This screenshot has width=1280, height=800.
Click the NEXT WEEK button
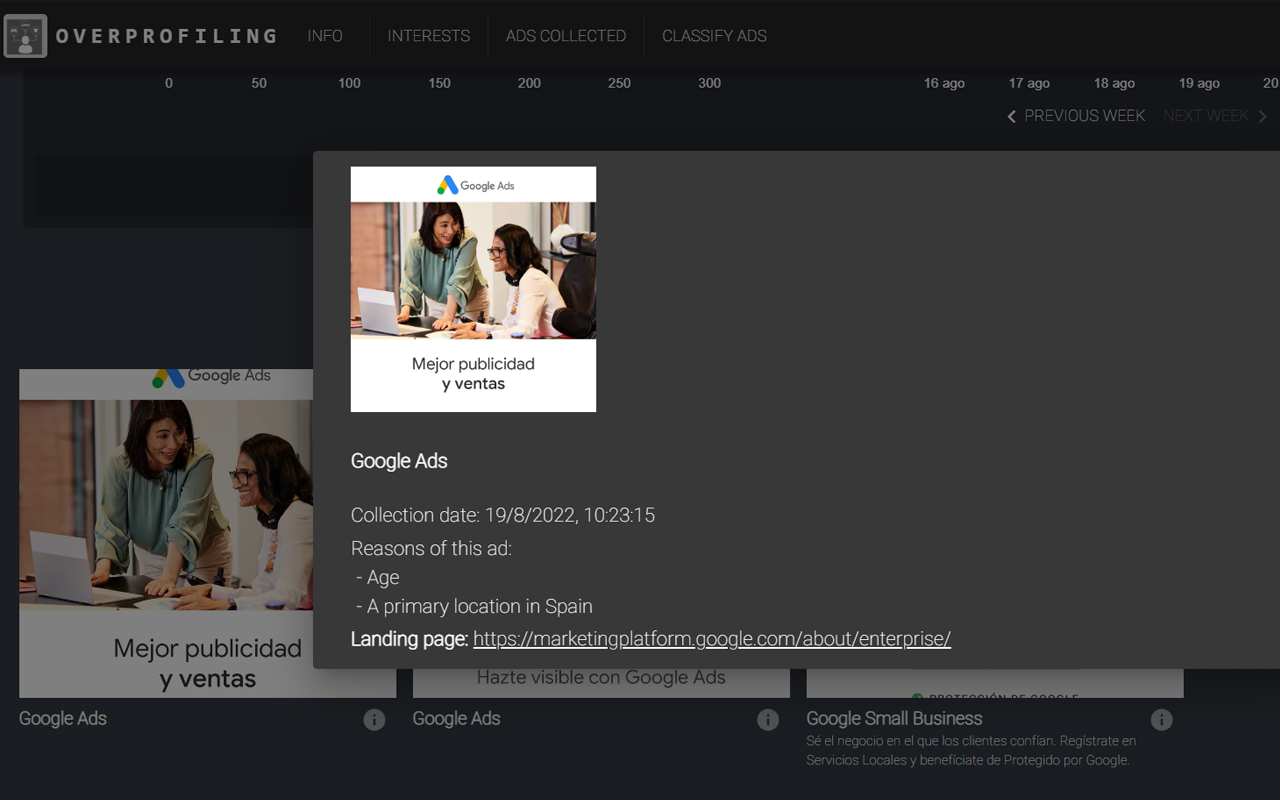click(x=1216, y=116)
